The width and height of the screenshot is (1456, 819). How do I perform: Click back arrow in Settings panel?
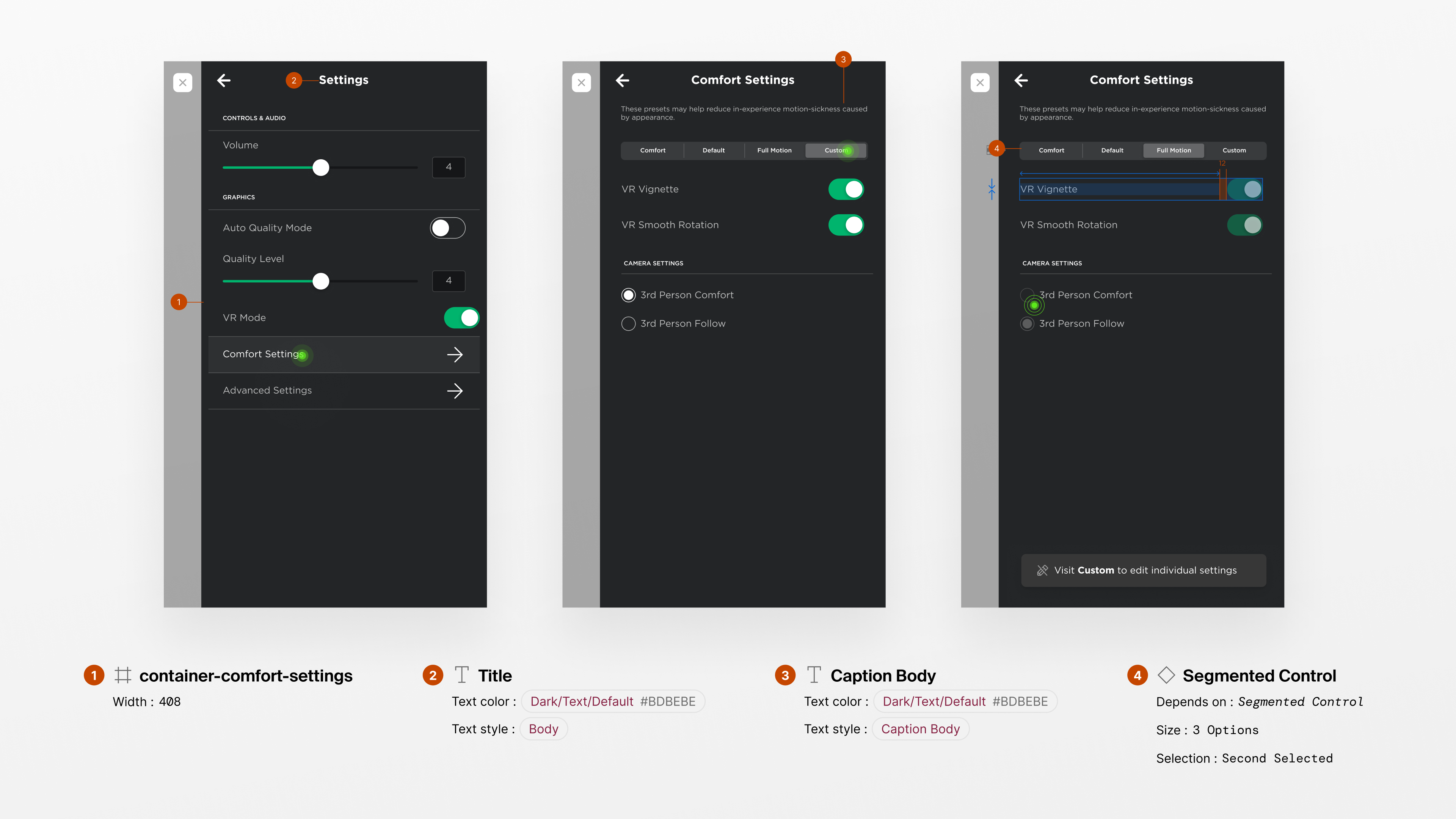tap(224, 80)
